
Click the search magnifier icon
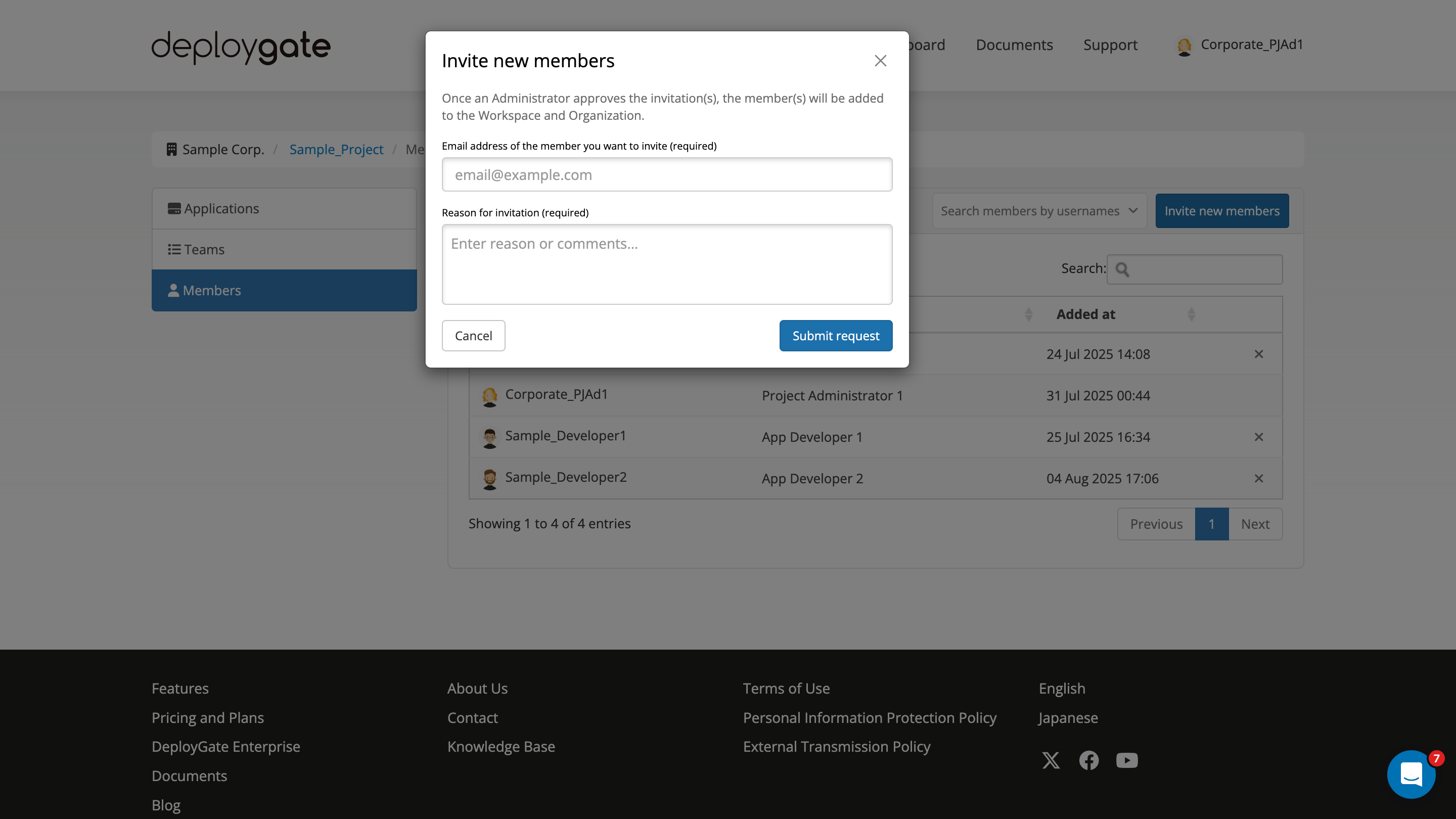[x=1122, y=269]
